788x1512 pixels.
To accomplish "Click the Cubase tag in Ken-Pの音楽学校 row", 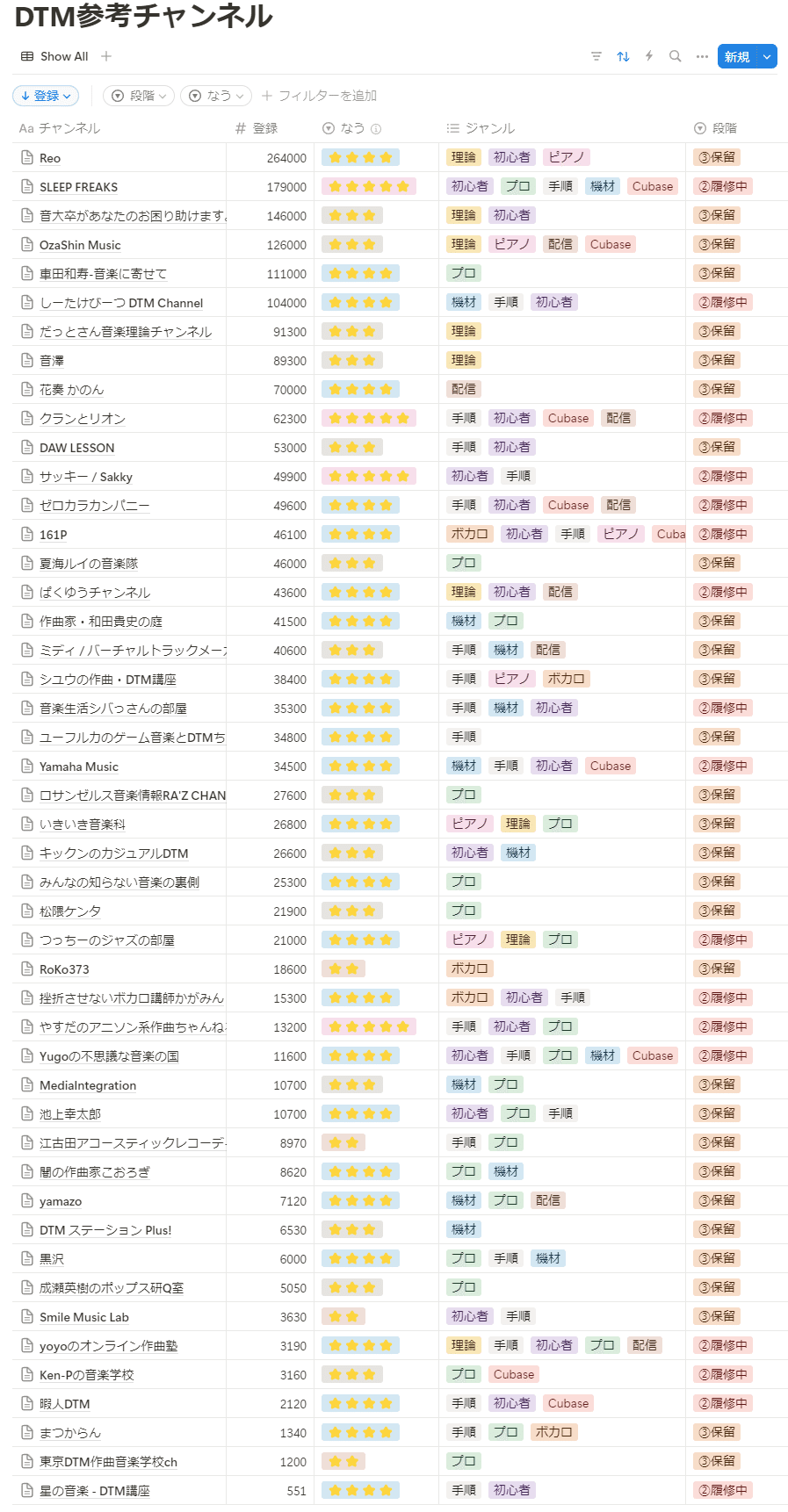I will [x=514, y=1374].
